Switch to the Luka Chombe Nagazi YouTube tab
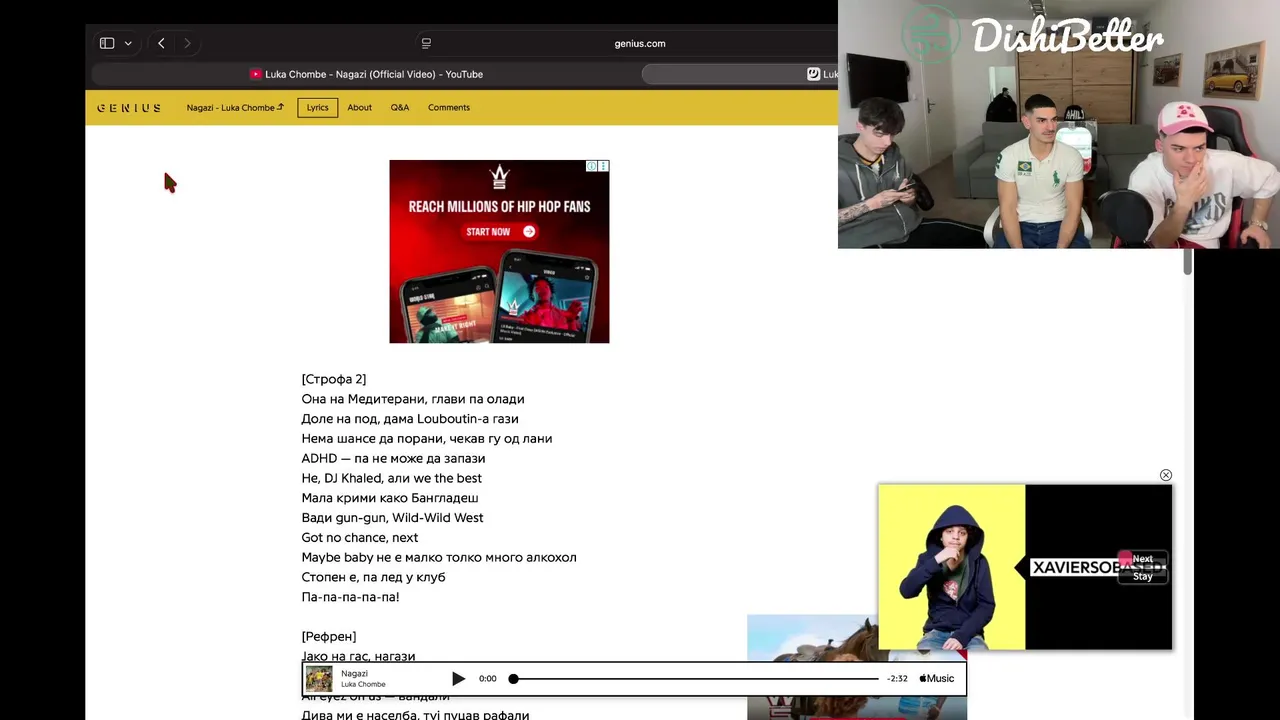 click(366, 74)
